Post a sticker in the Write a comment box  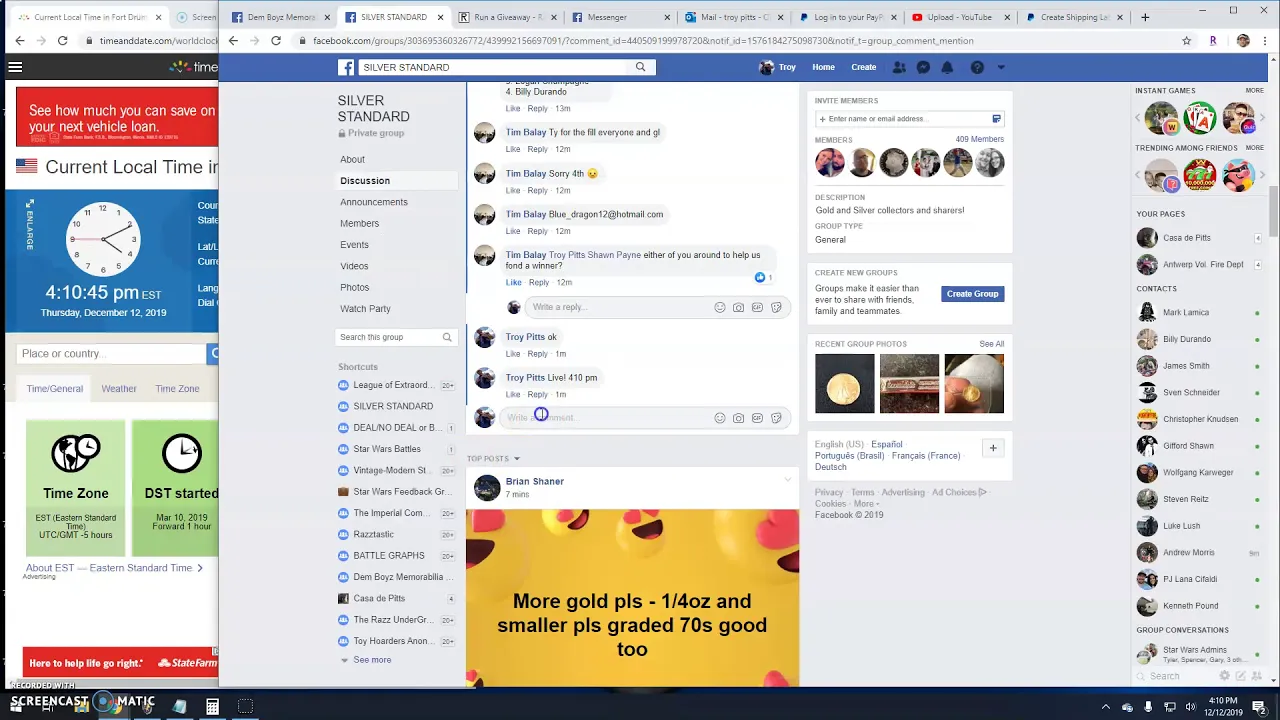coord(776,418)
